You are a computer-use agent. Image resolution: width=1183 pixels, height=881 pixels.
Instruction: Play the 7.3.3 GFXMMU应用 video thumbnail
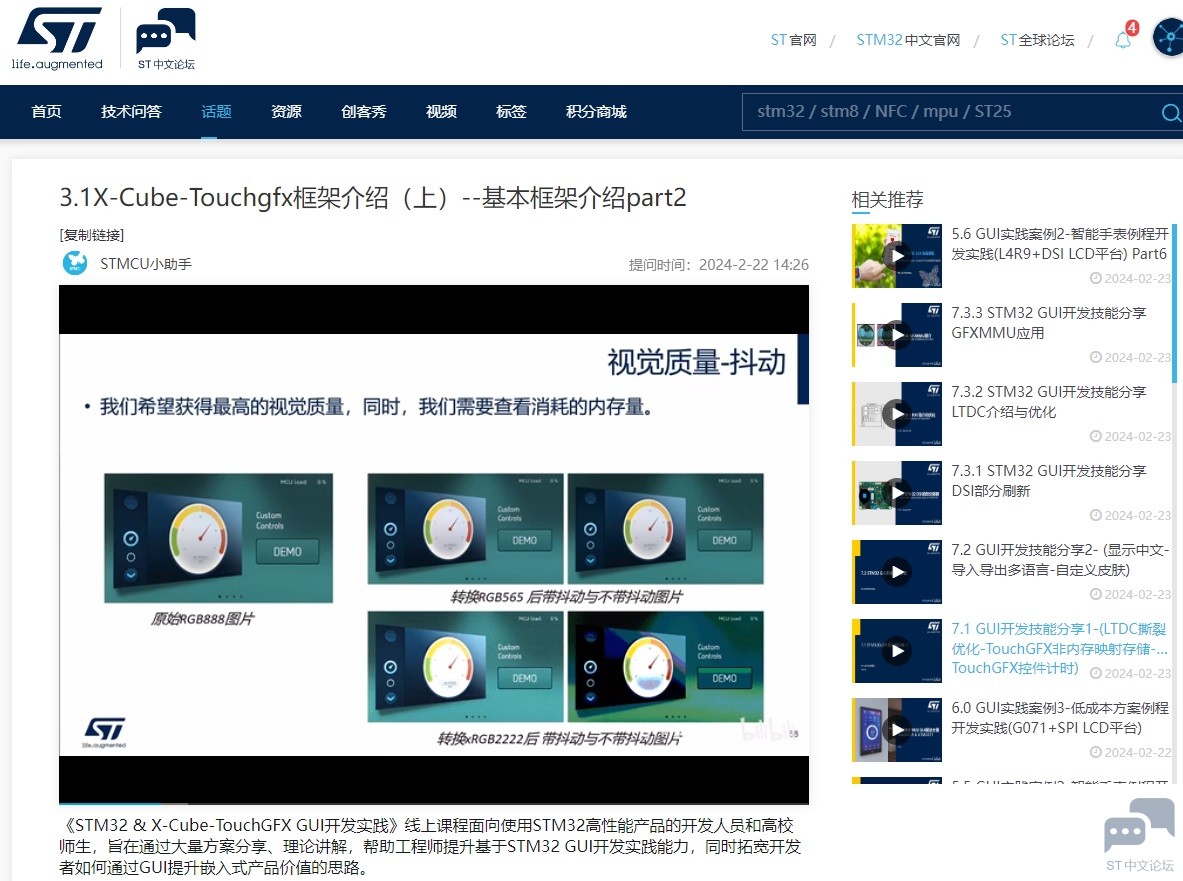point(896,335)
